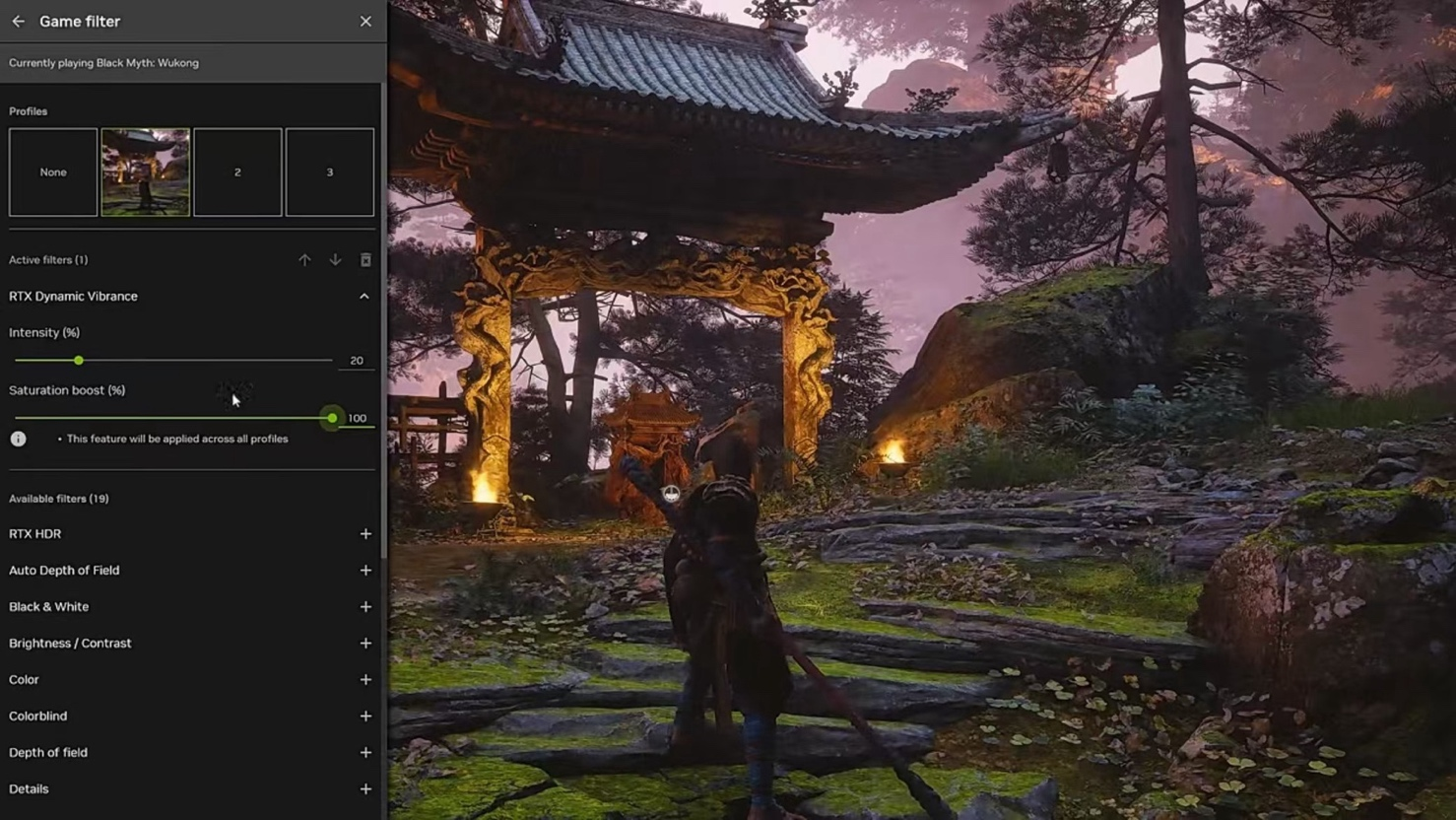Go back using the back arrow in the header
Viewport: 1456px width, 820px height.
(x=16, y=21)
